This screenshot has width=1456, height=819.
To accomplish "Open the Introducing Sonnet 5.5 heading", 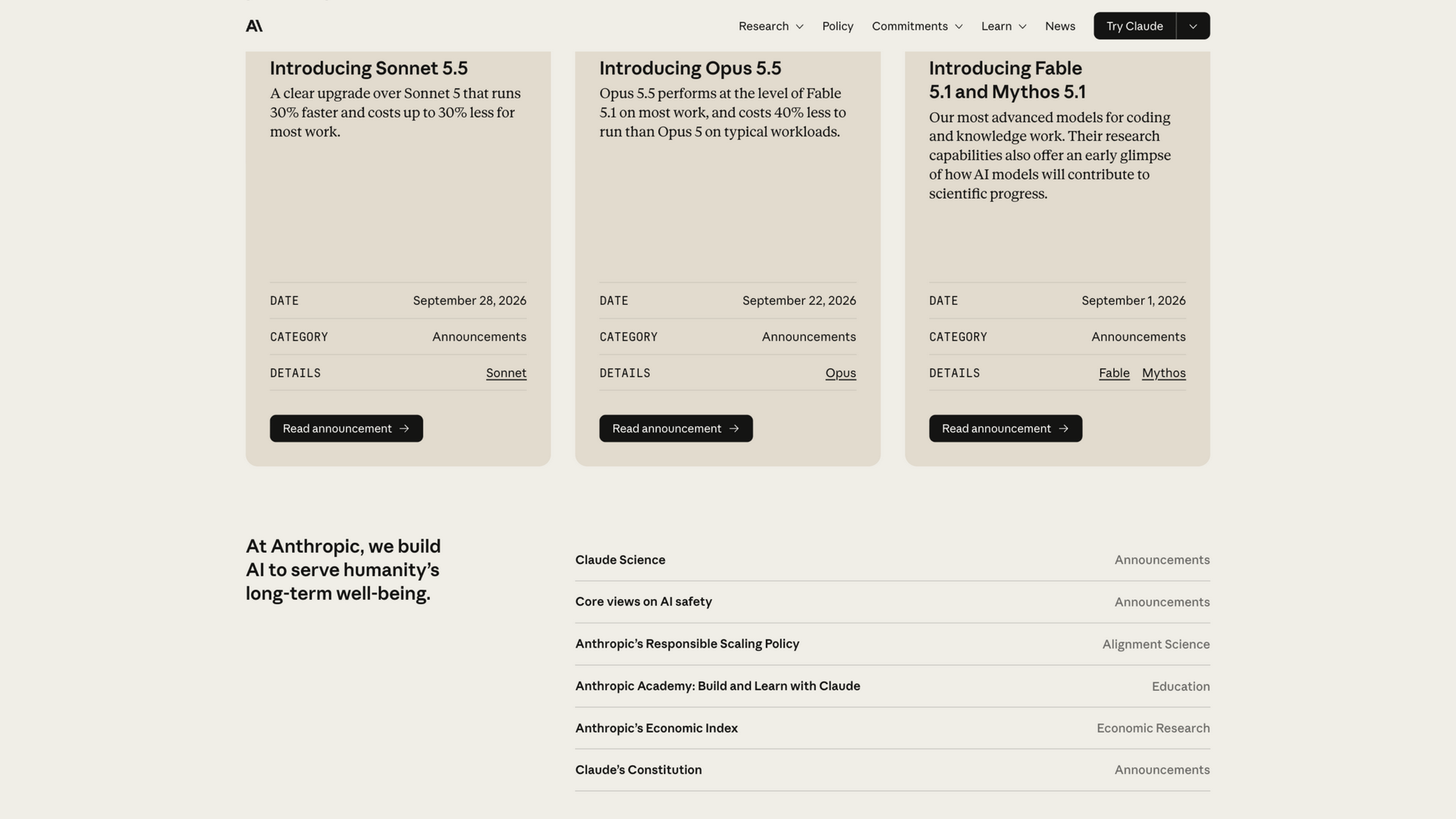I will (x=369, y=68).
